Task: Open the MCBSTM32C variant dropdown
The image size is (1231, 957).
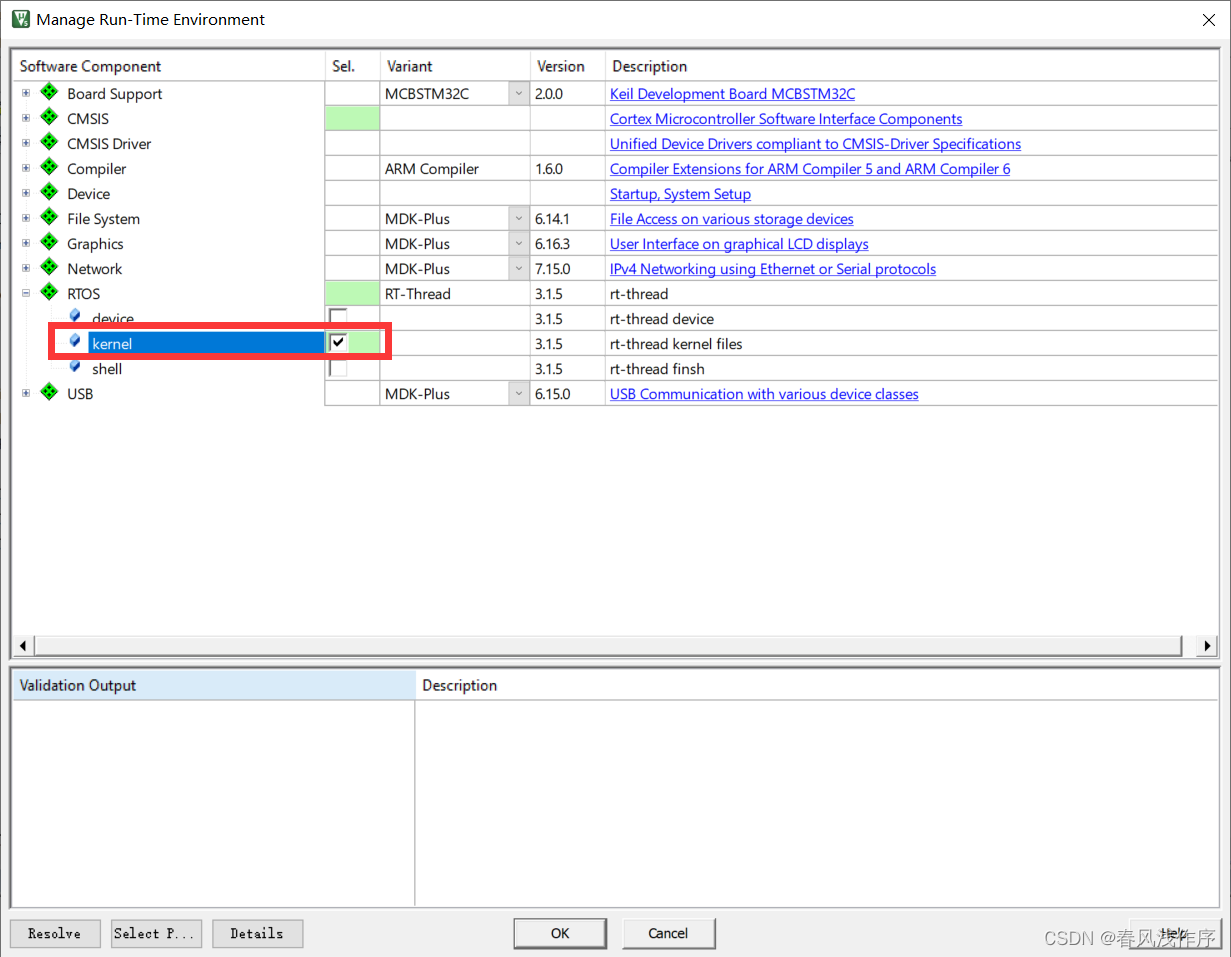Action: tap(519, 94)
